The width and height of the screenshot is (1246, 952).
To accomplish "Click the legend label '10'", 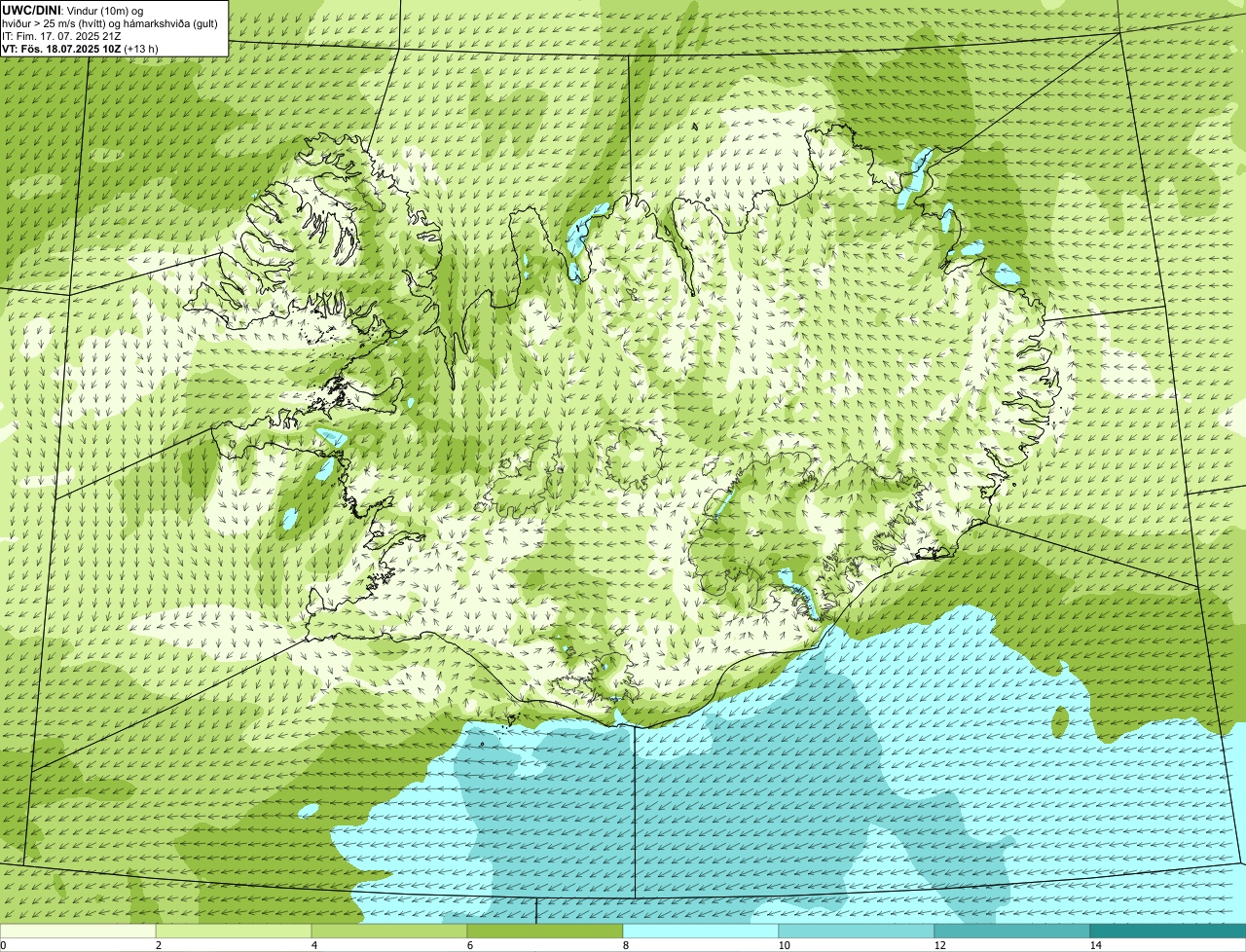I will [x=784, y=945].
